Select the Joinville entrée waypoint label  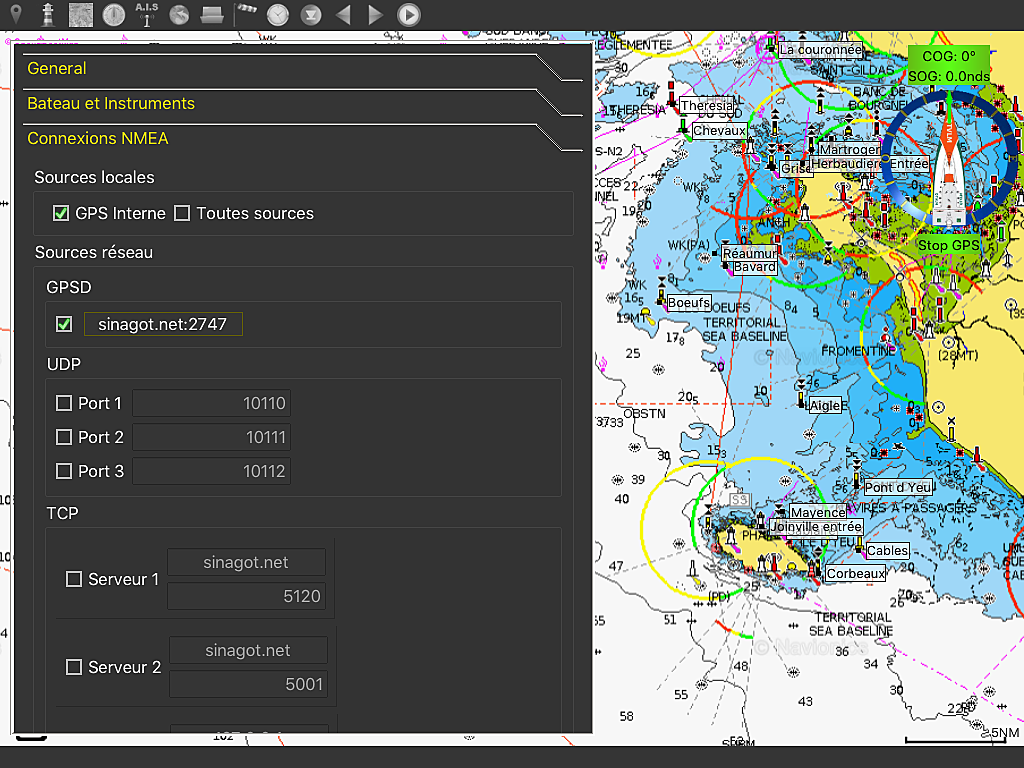(816, 526)
